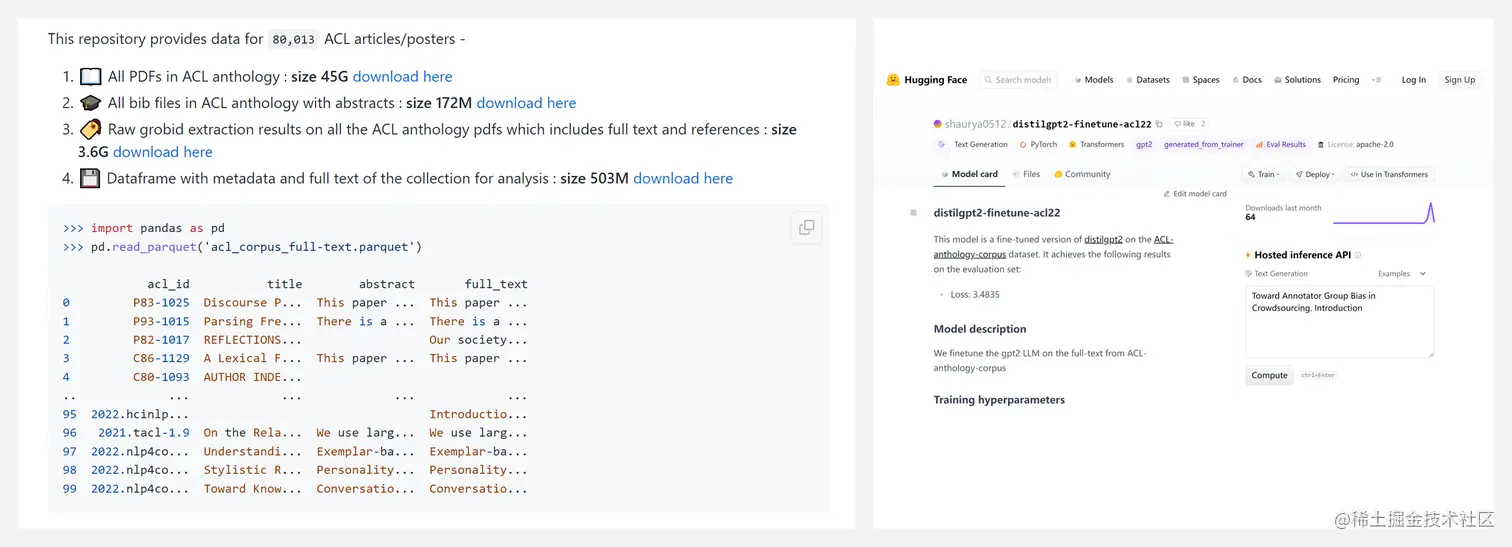Click the 80,013 code badge
This screenshot has width=1512, height=547.
coord(293,40)
